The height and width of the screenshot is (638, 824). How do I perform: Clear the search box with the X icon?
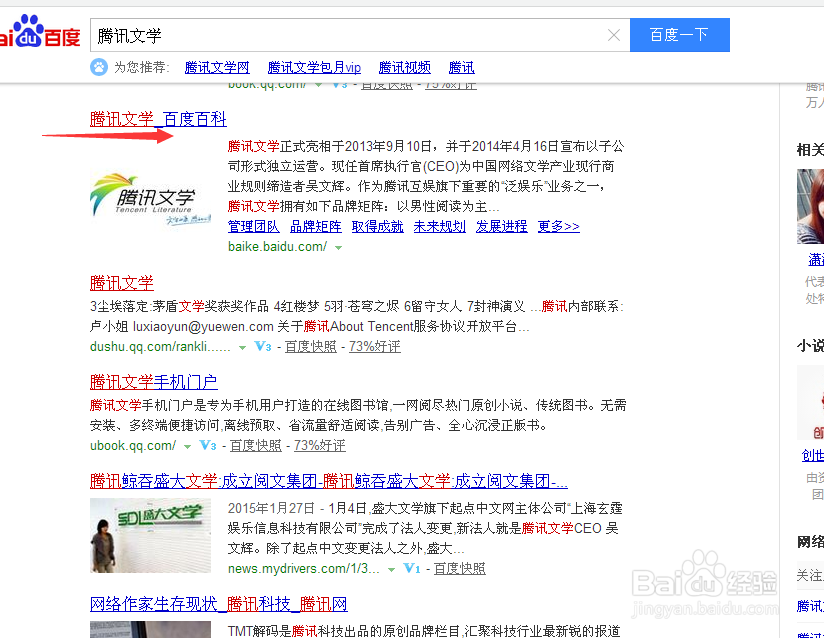613,35
